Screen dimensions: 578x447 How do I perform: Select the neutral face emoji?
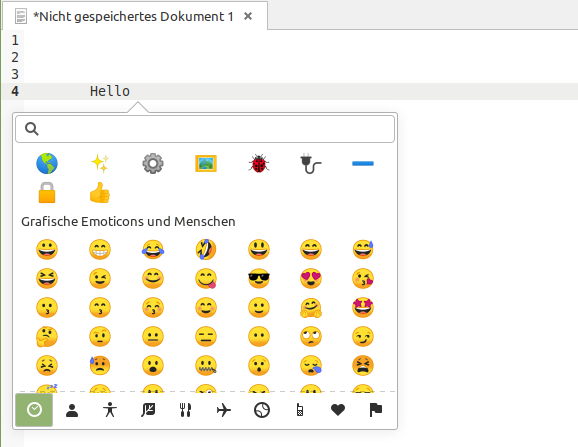[x=153, y=337]
